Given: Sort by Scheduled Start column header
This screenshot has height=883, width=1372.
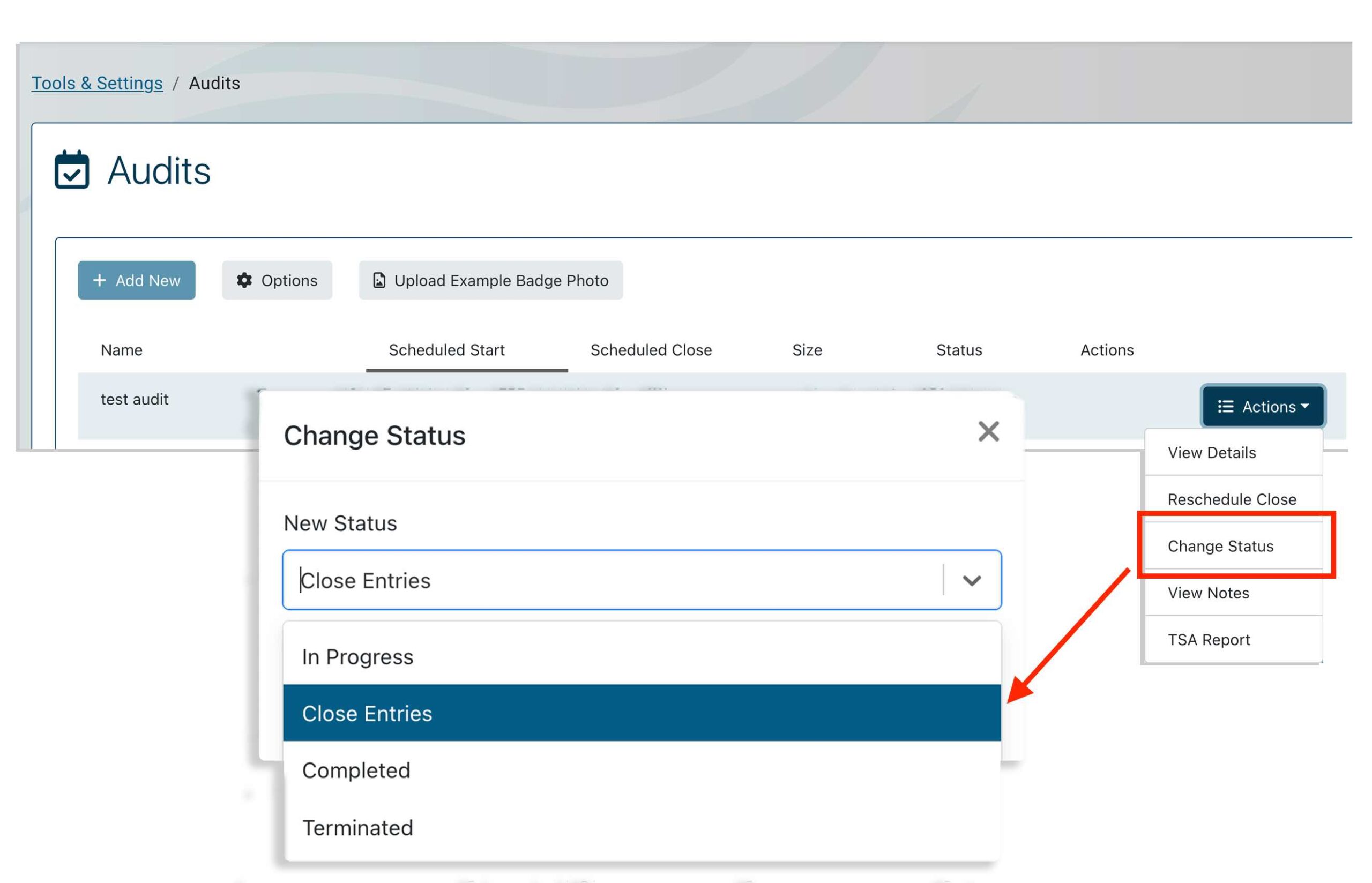Looking at the screenshot, I should 446,350.
